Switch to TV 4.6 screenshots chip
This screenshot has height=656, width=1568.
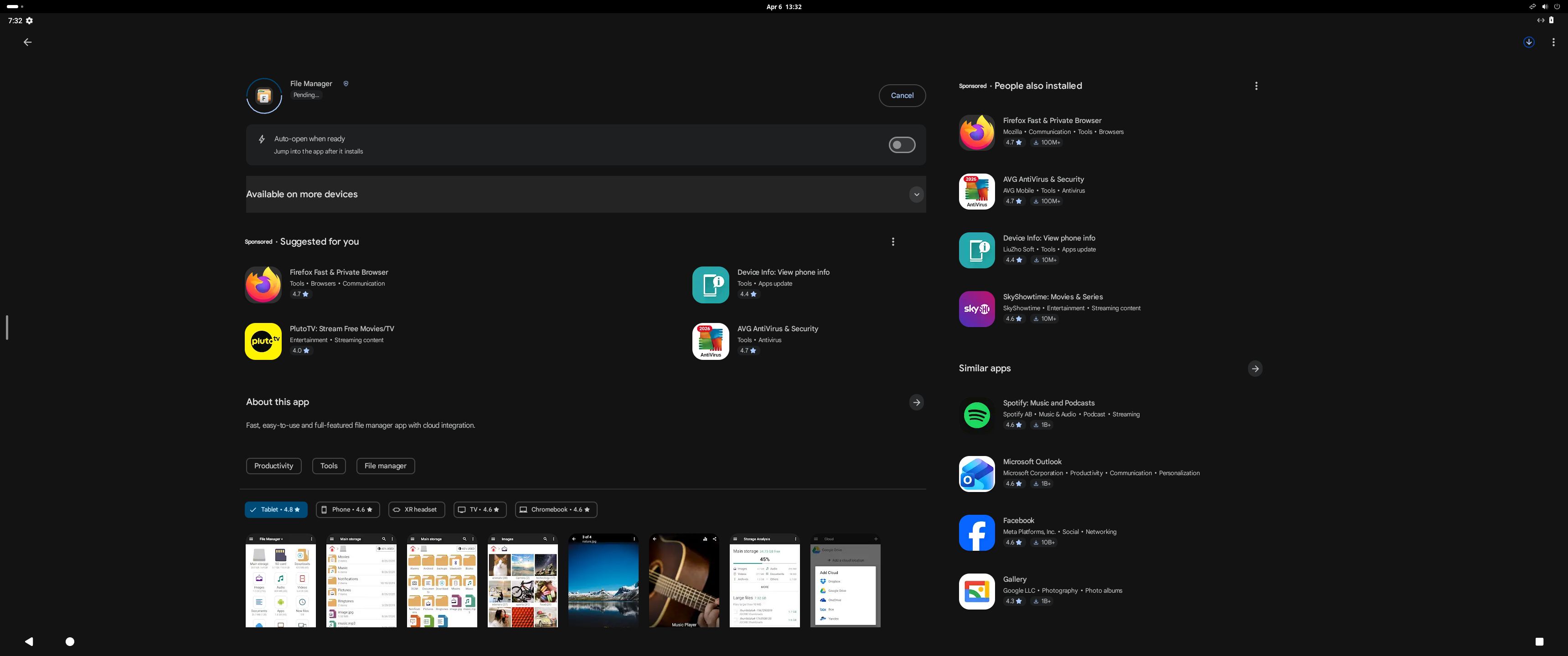coord(480,509)
